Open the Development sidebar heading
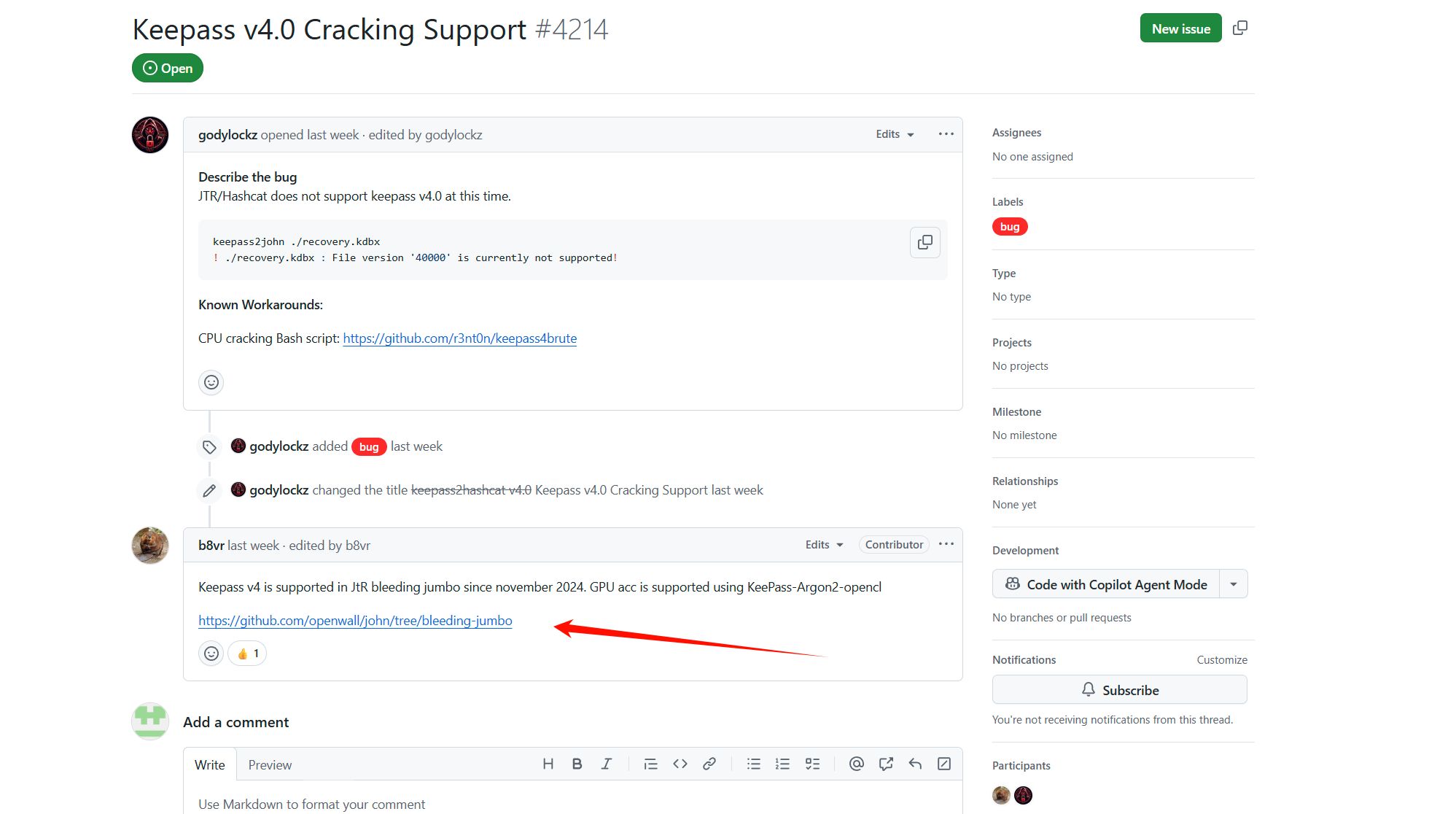 (1025, 551)
